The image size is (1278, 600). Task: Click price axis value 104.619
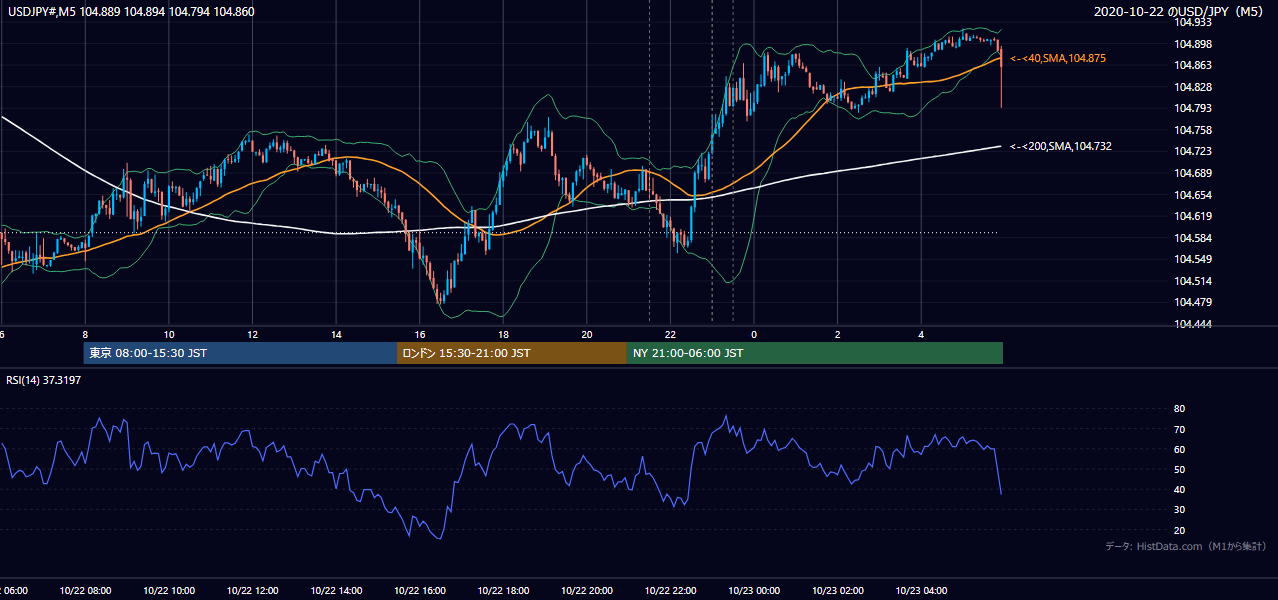click(1192, 216)
